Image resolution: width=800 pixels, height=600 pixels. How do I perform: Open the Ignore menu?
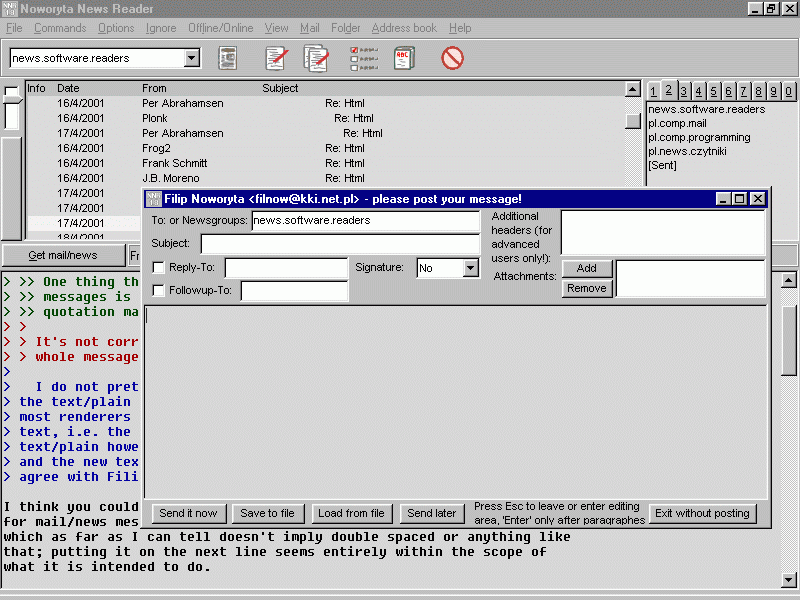click(x=161, y=28)
